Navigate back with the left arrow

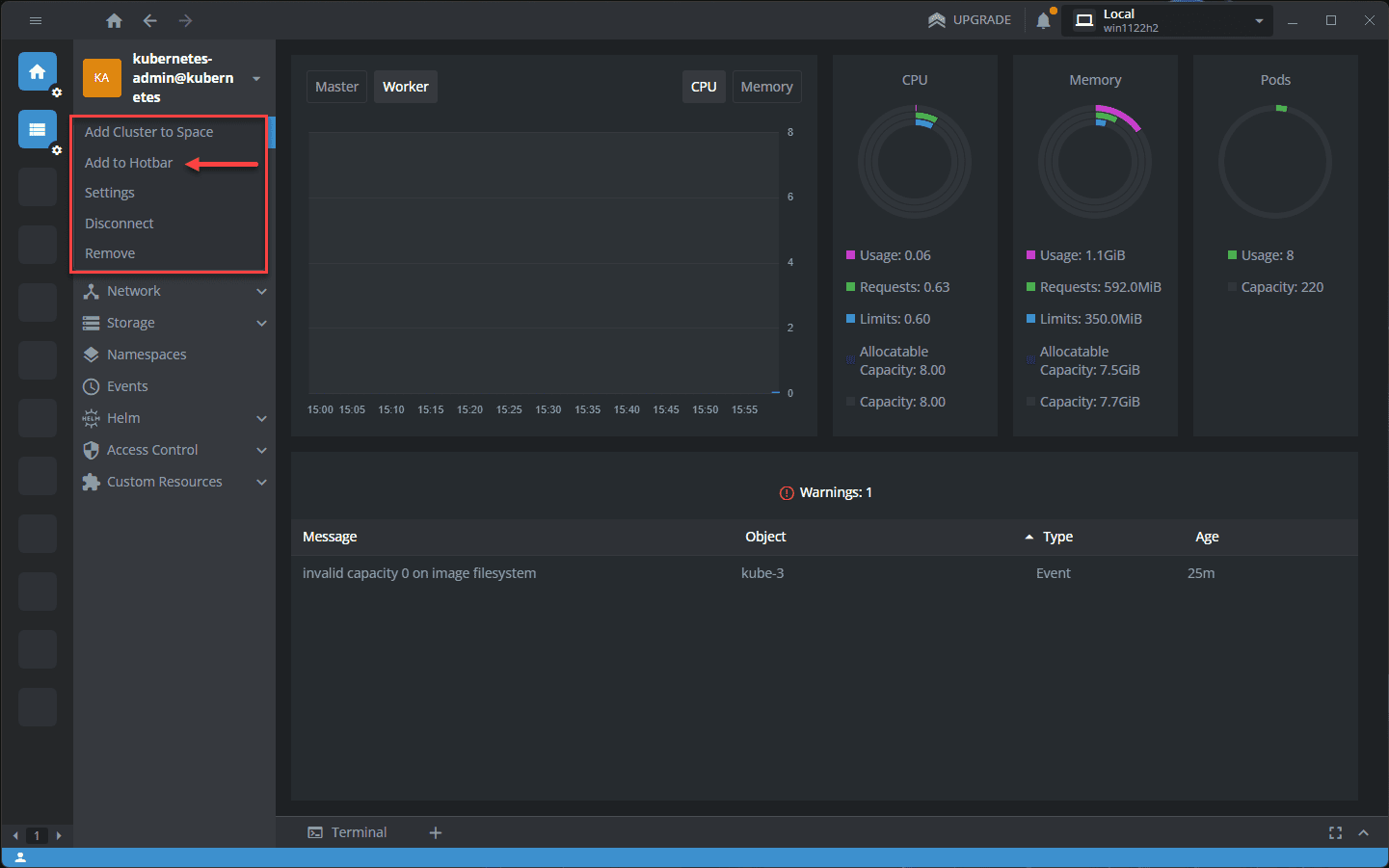149,20
